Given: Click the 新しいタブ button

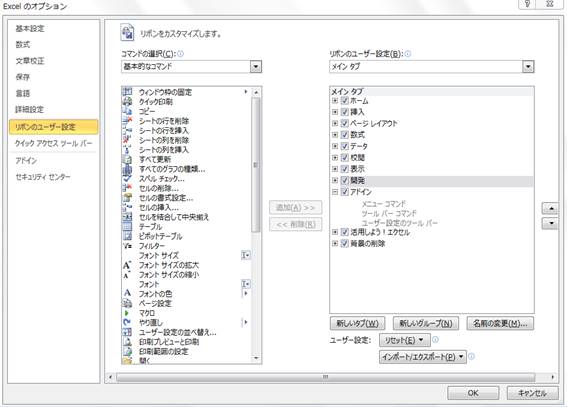Looking at the screenshot, I should (x=357, y=323).
